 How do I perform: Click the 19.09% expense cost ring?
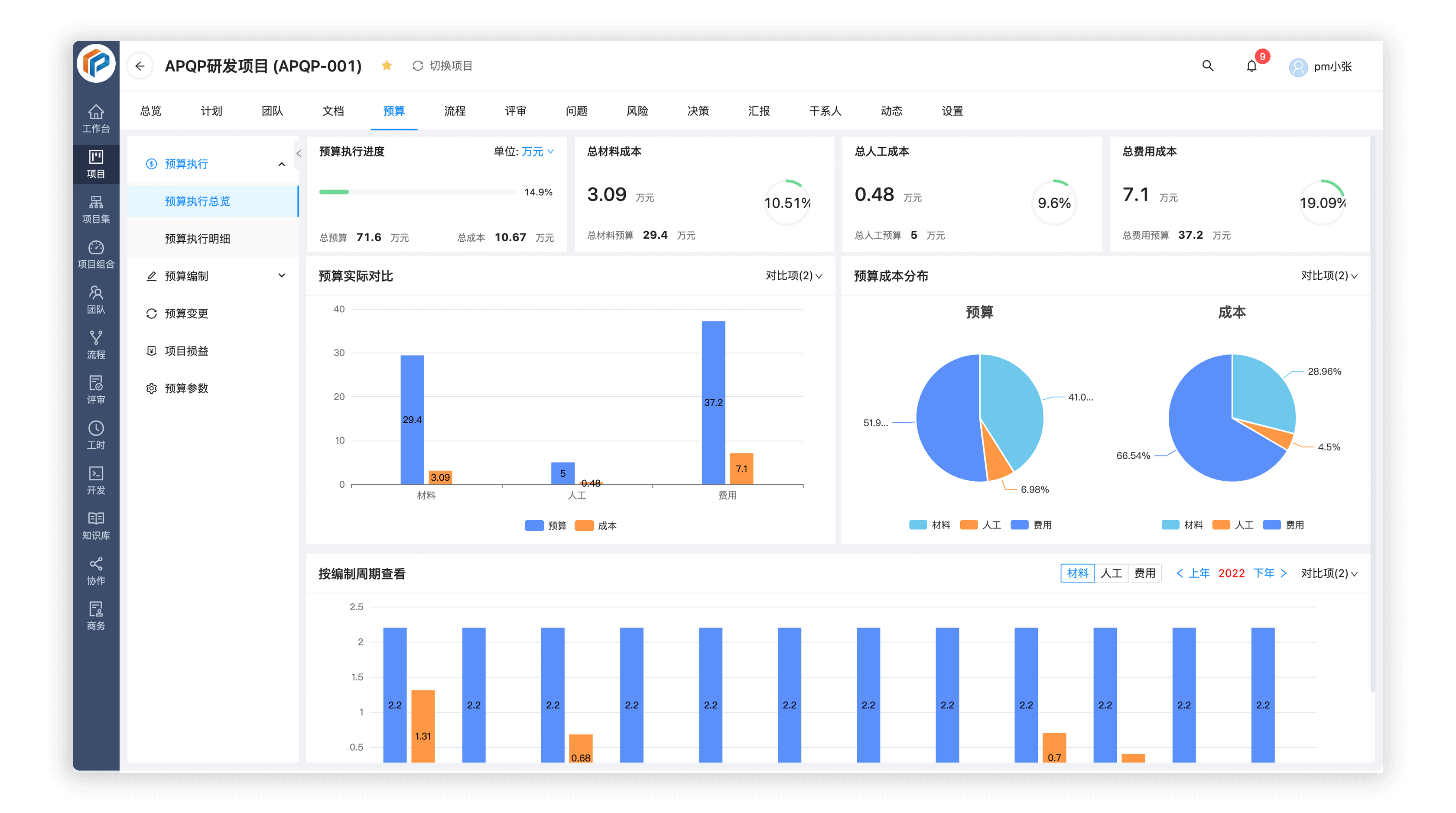pyautogui.click(x=1322, y=202)
